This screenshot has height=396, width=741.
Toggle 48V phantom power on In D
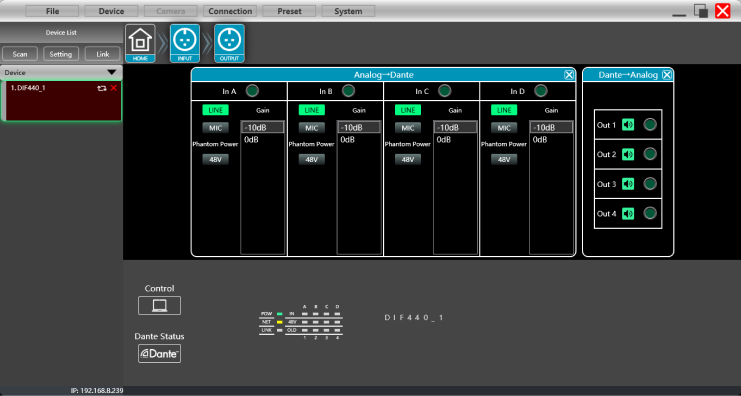504,160
